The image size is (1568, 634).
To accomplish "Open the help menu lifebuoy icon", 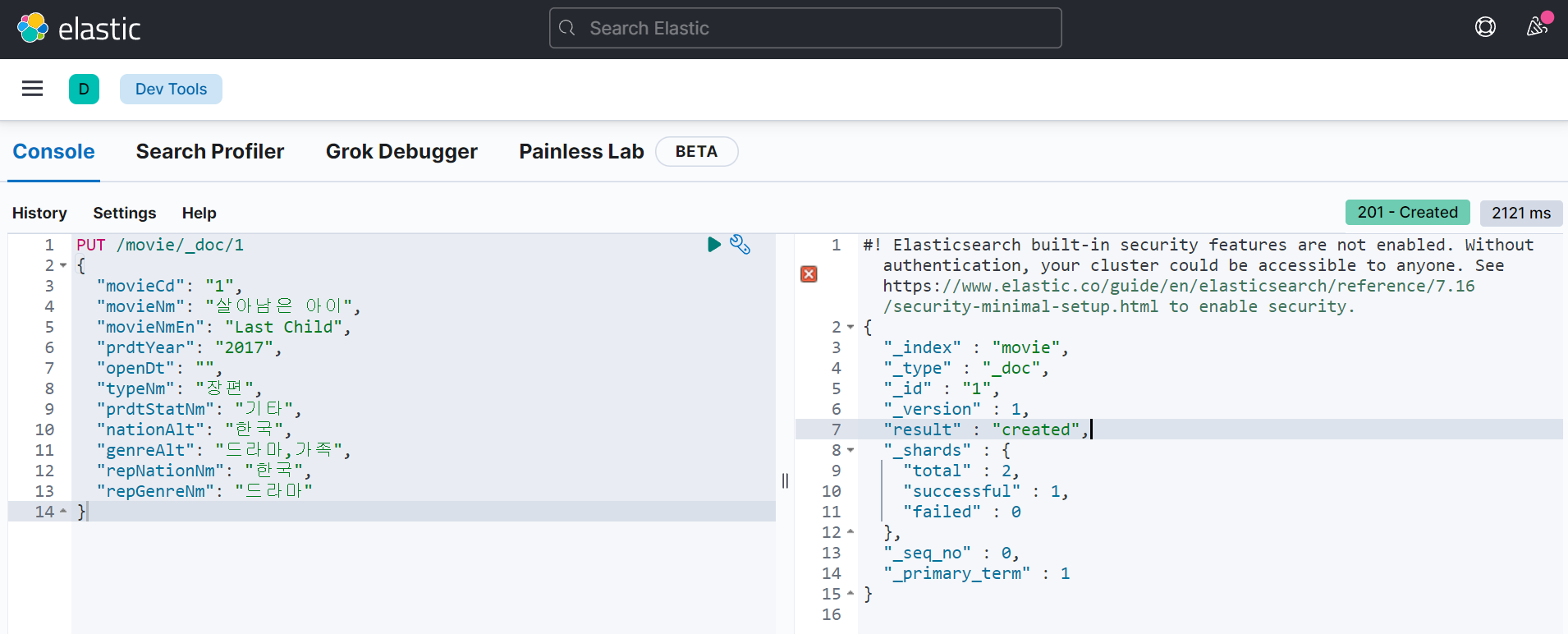I will point(1485,27).
